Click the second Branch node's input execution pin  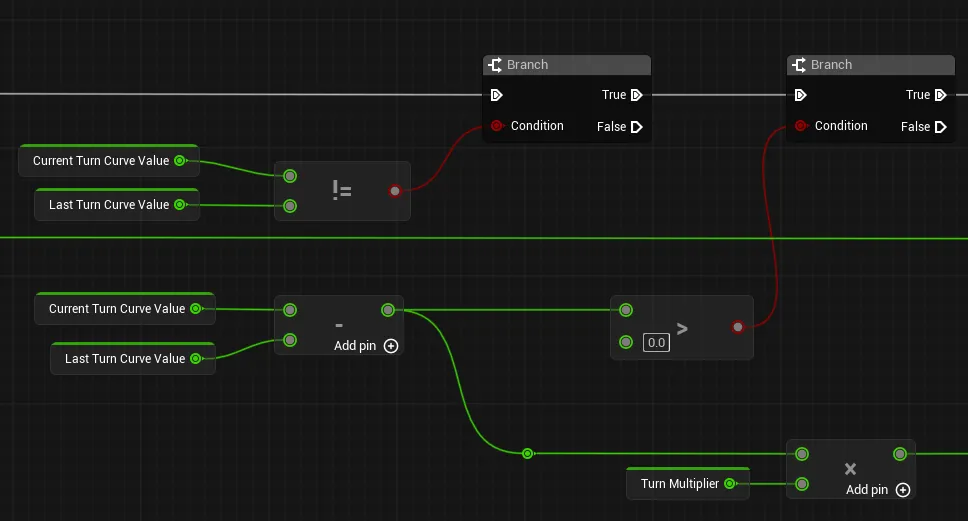(800, 95)
